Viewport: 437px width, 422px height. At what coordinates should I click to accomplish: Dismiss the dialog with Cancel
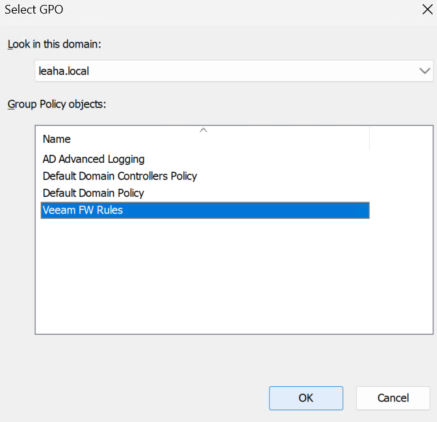tap(393, 398)
